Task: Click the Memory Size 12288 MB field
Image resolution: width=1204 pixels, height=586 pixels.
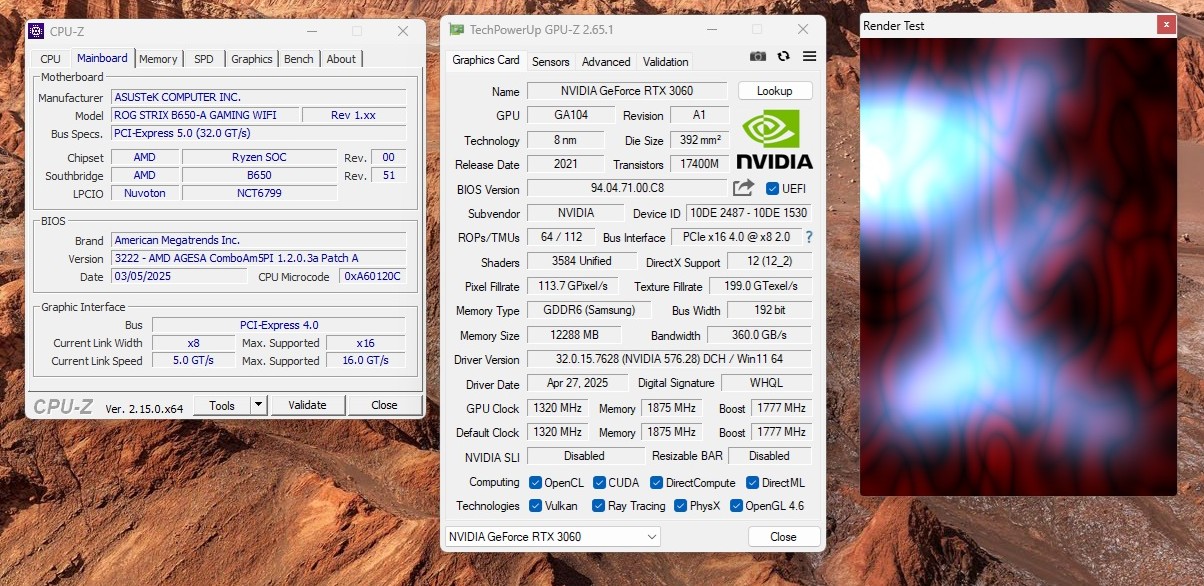Action: click(575, 335)
